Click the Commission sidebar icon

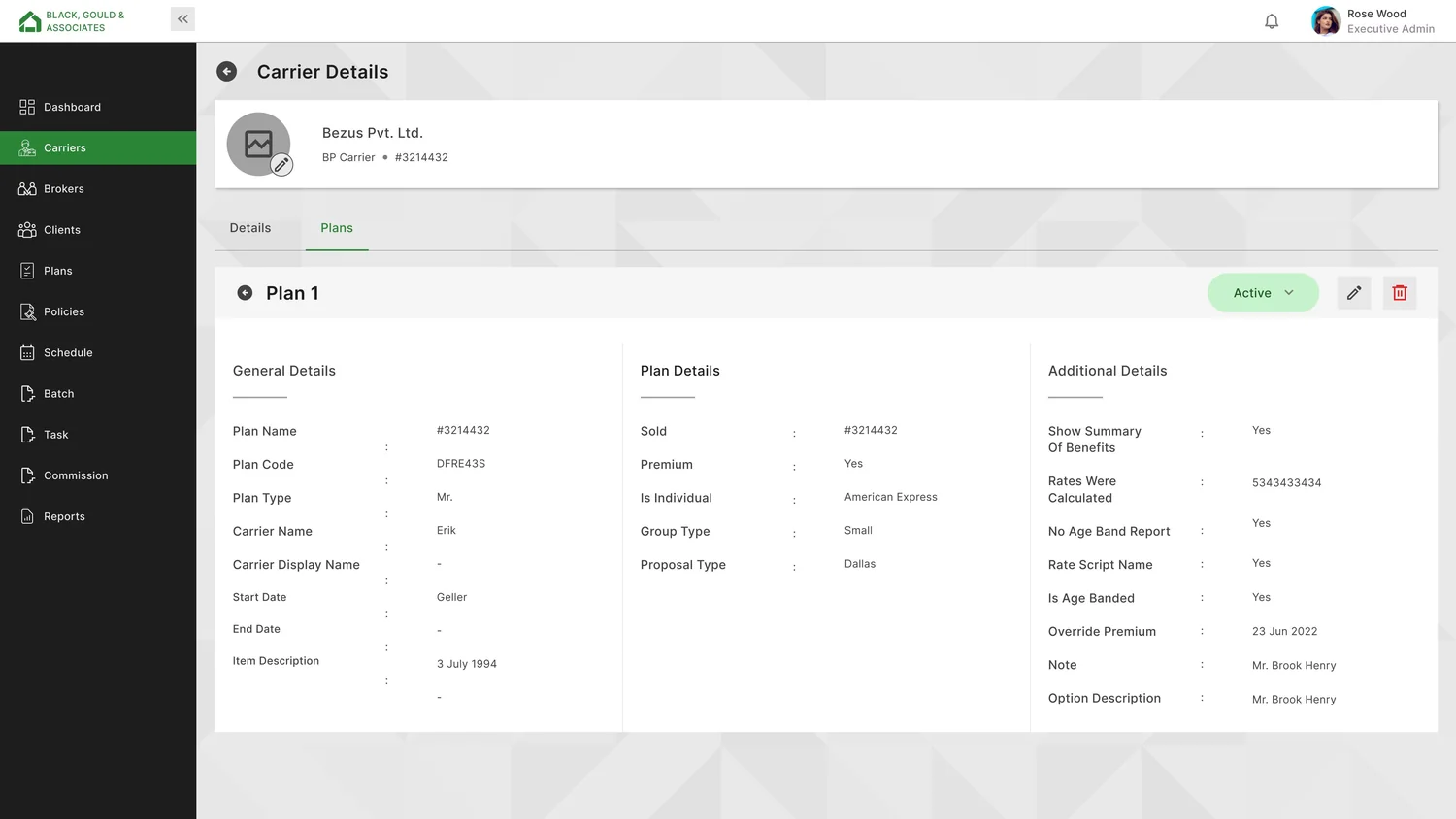pyautogui.click(x=27, y=475)
